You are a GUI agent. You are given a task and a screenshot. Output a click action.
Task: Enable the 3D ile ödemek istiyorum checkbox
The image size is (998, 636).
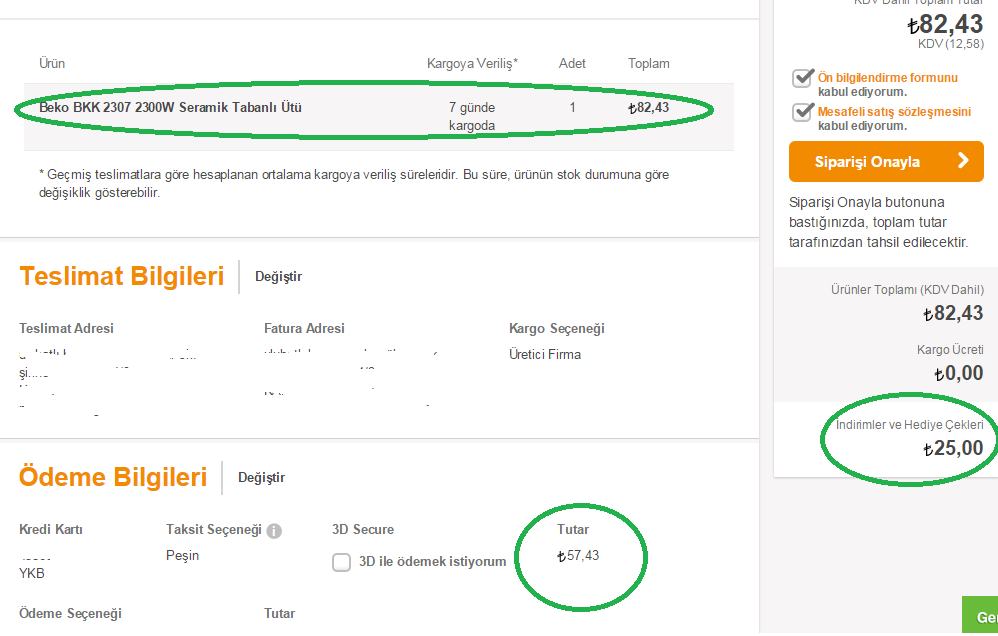(x=341, y=562)
